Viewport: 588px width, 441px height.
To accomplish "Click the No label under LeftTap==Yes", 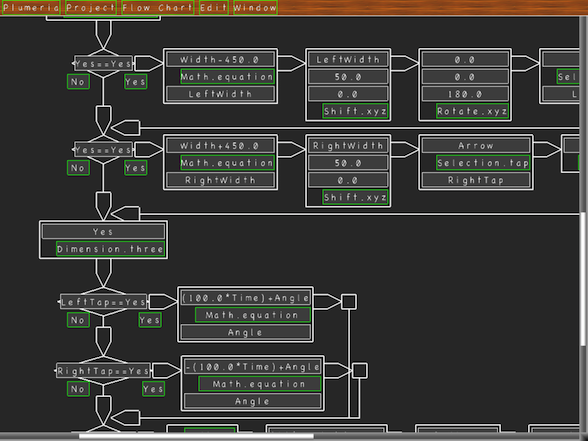I will 78,320.
